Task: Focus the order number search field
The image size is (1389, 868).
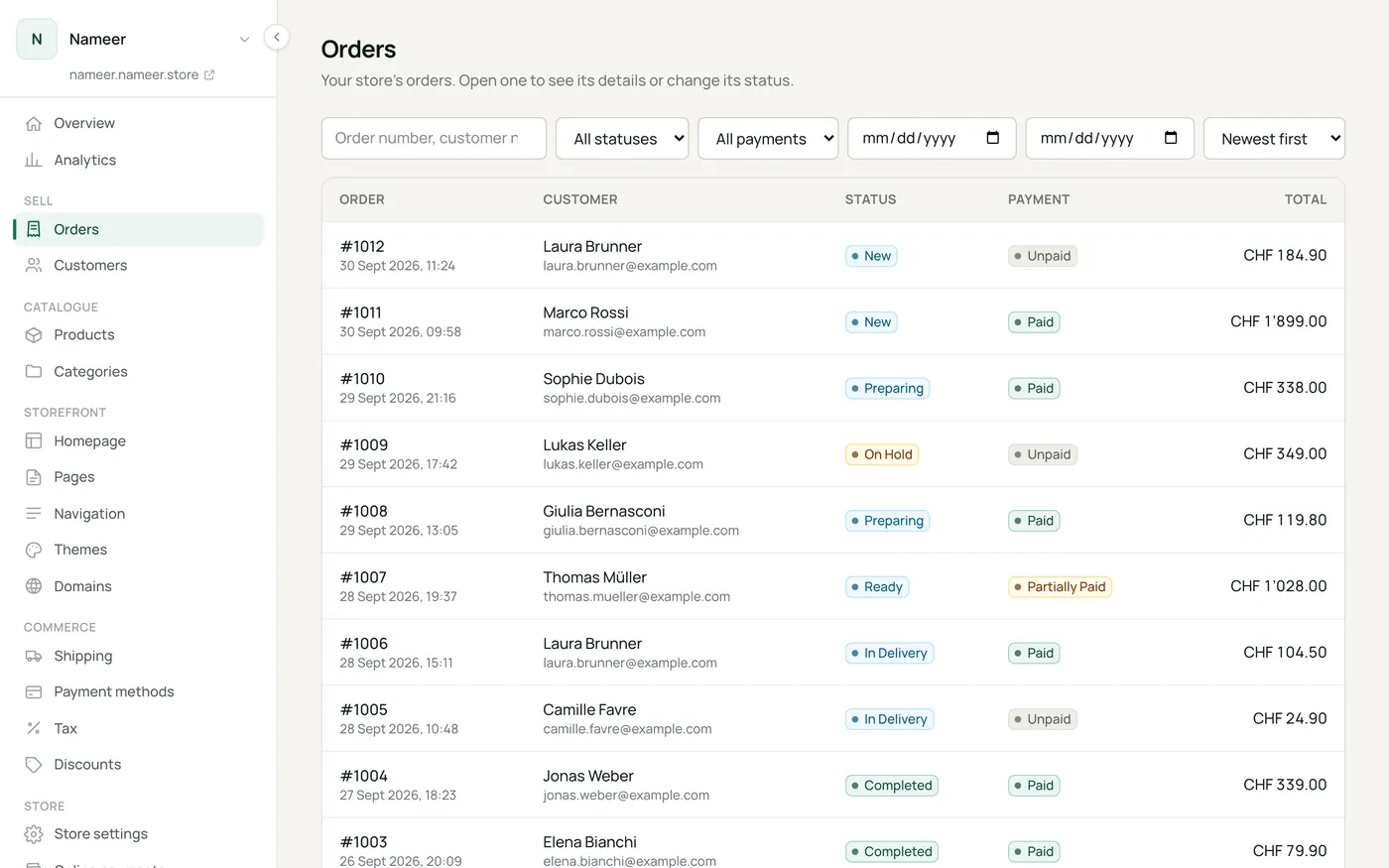Action: pyautogui.click(x=434, y=138)
